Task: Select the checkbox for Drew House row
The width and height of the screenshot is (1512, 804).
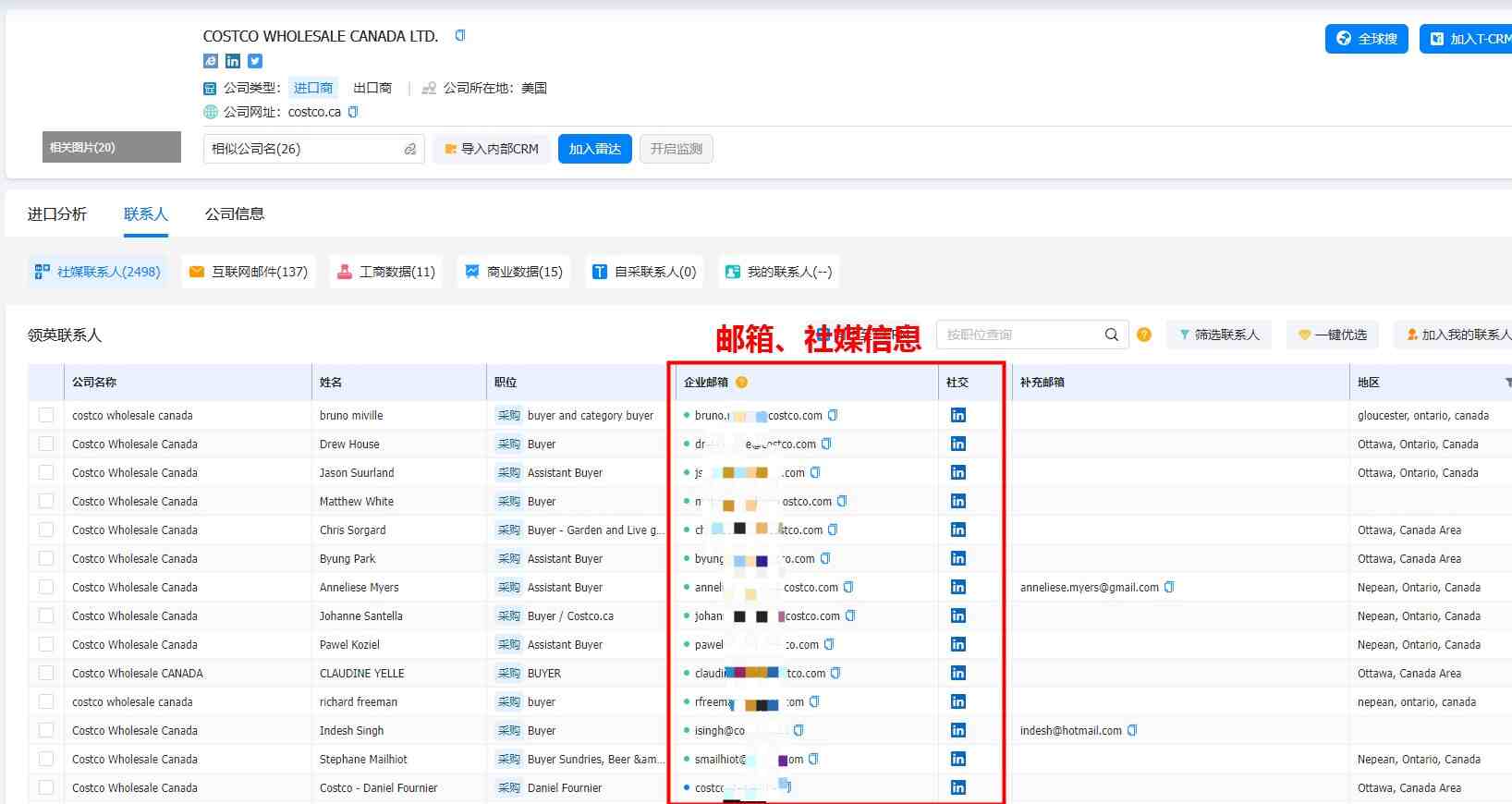Action: [x=46, y=444]
